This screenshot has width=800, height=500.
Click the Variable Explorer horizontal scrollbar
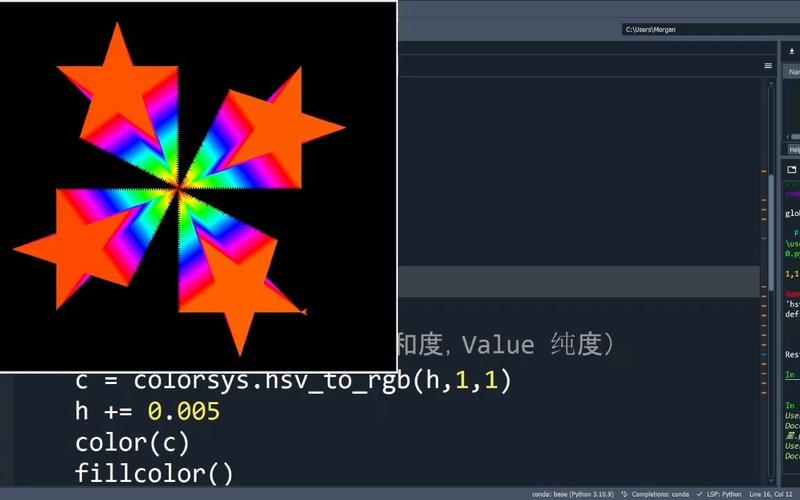point(793,137)
